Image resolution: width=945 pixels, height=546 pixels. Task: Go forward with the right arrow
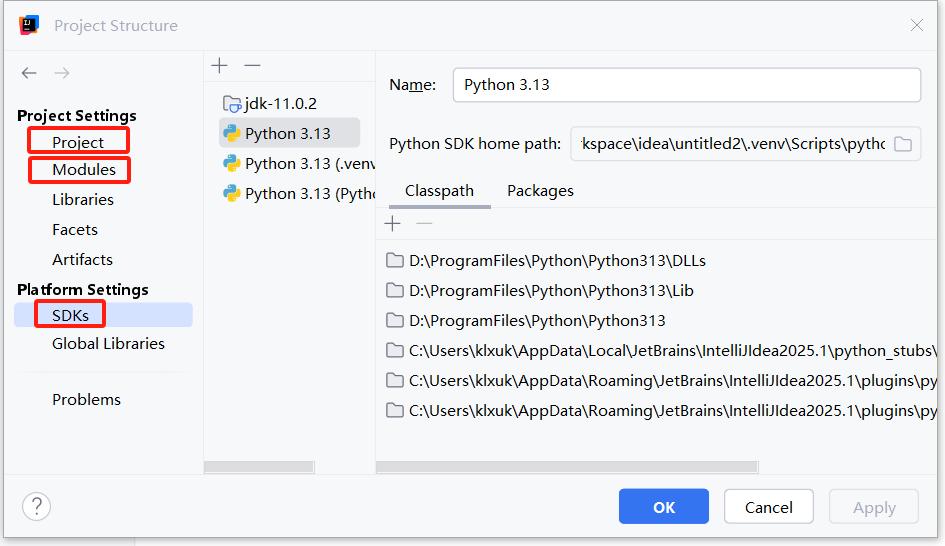61,73
